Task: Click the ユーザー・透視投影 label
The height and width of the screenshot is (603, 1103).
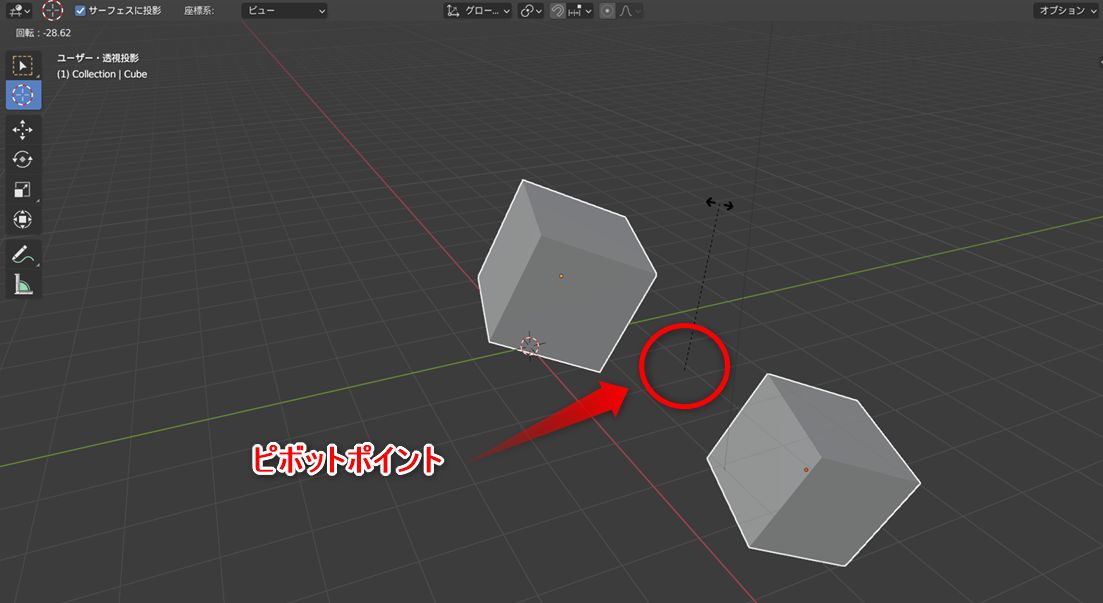Action: [98, 58]
